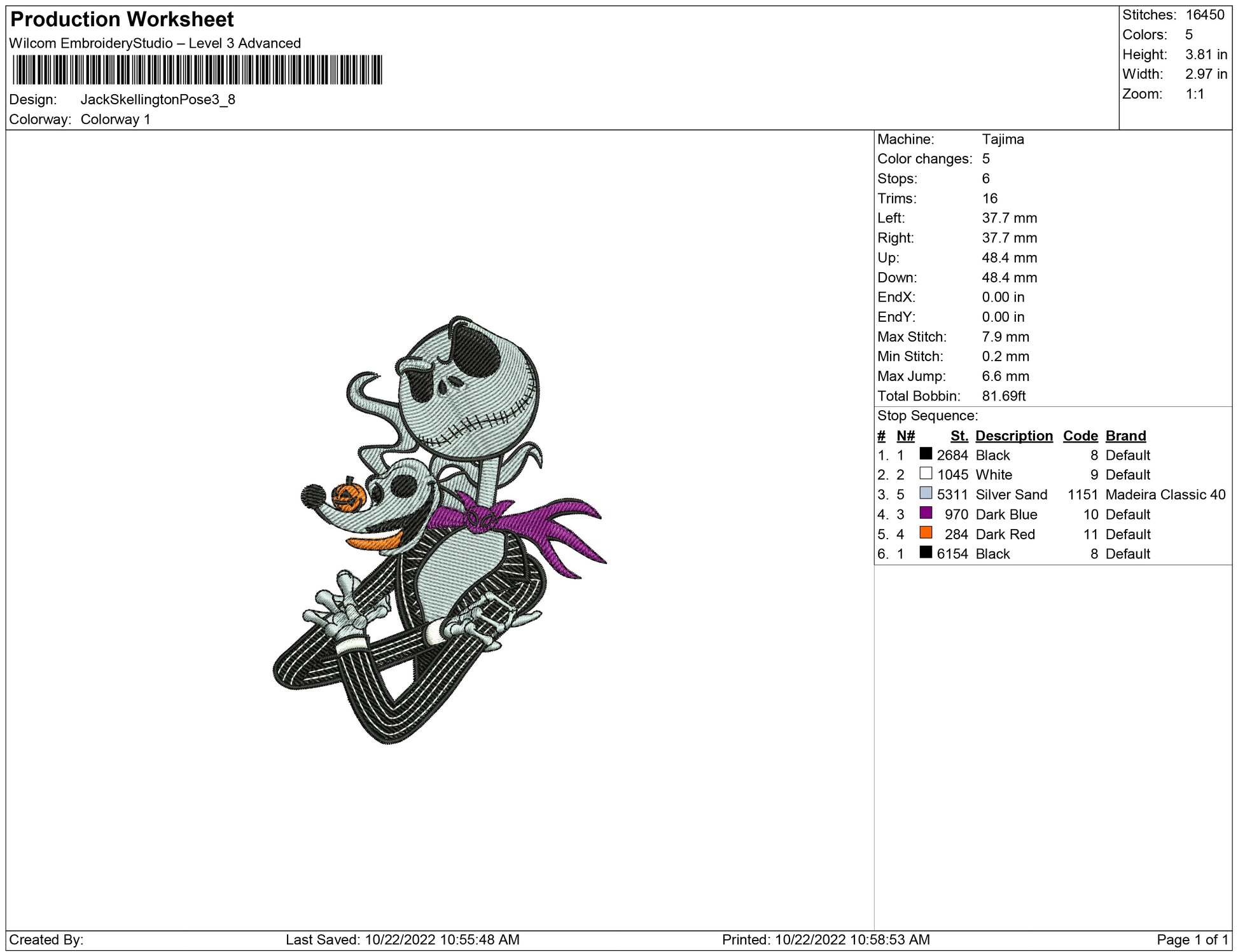1238x952 pixels.
Task: Click the Last Saved timestamp
Action: coord(402,940)
